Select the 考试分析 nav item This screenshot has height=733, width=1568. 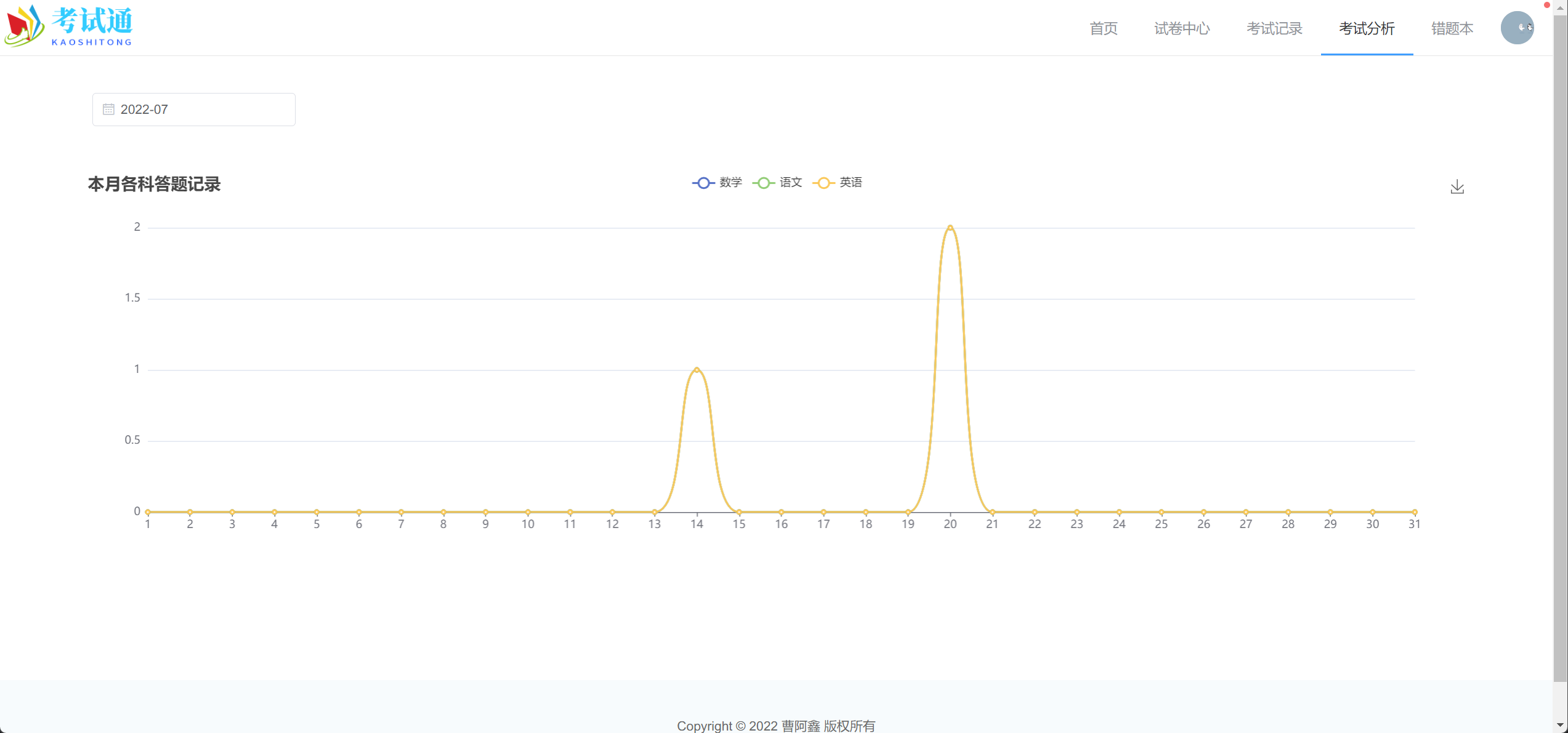(1367, 28)
